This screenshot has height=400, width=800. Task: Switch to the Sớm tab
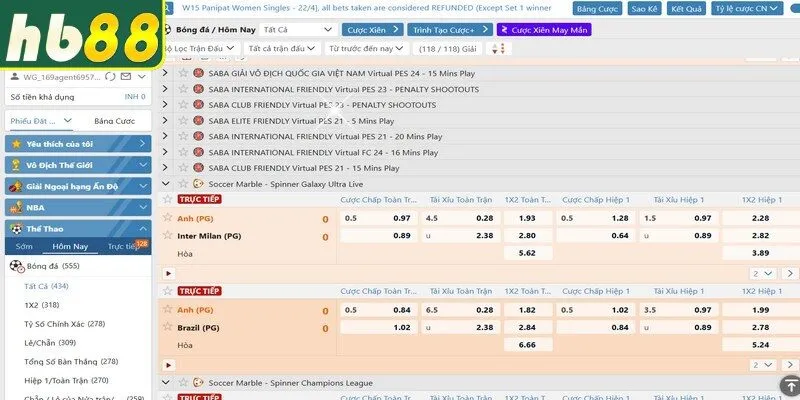coord(23,246)
